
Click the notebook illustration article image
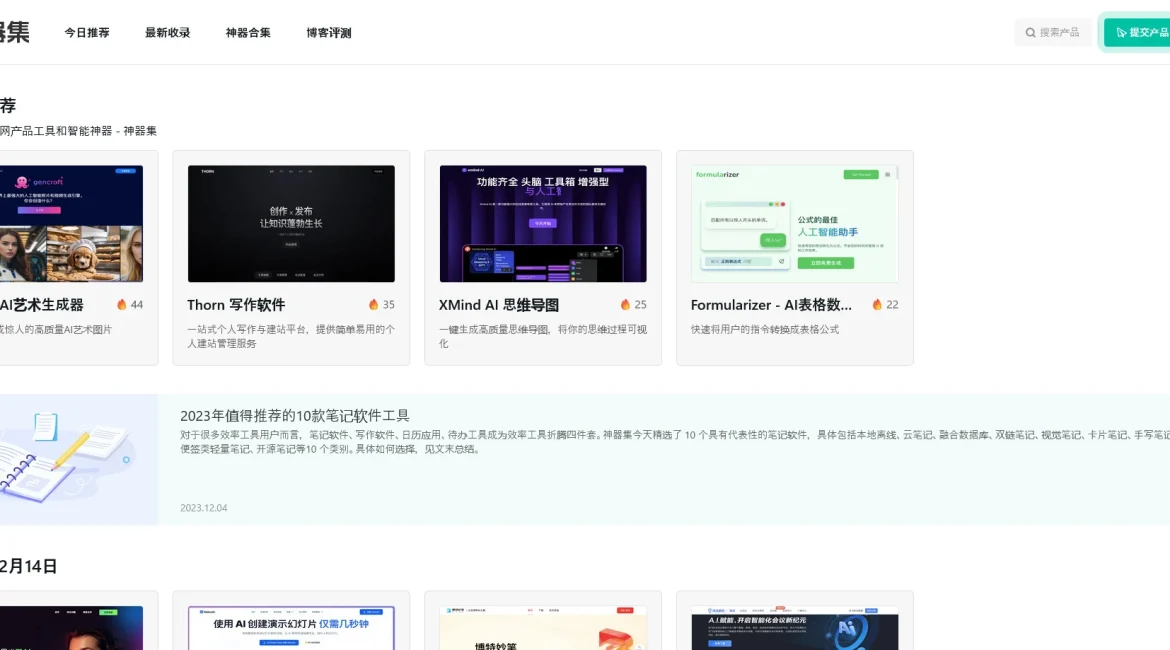[79, 460]
